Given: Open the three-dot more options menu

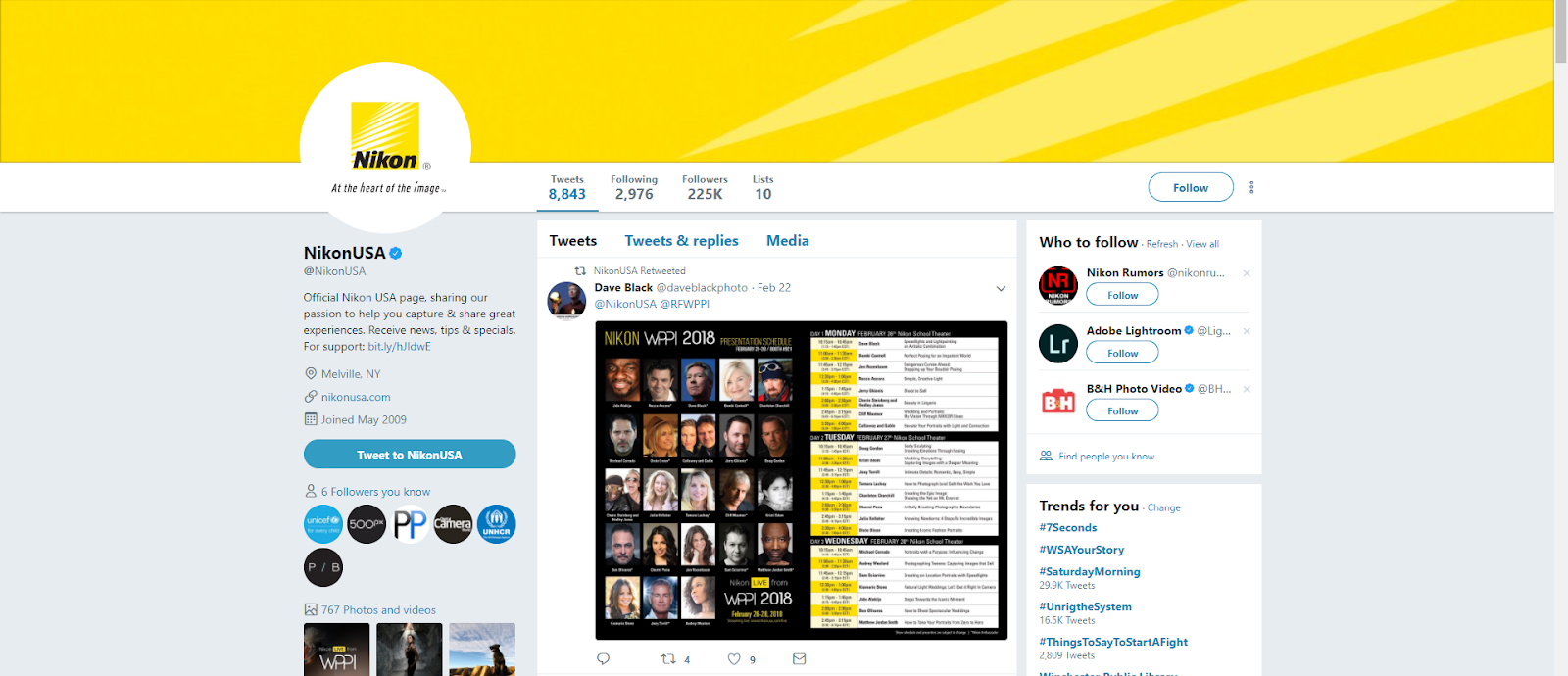Looking at the screenshot, I should (1251, 187).
